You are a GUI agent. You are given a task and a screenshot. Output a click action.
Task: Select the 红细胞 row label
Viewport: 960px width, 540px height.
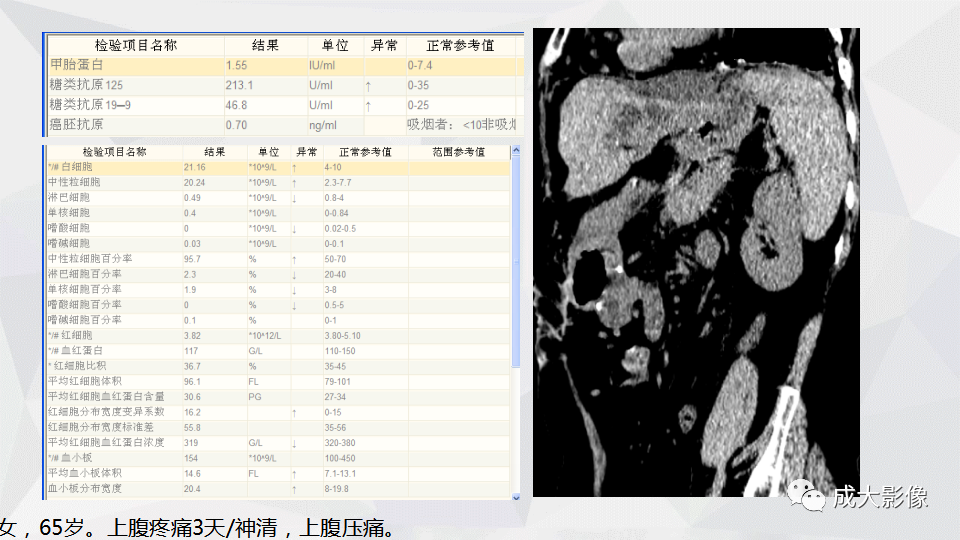coord(70,336)
